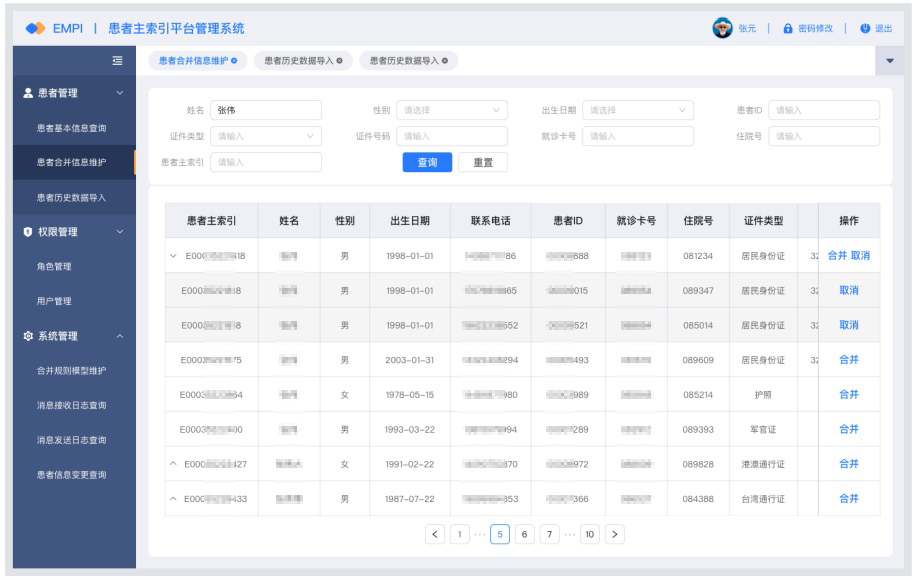The width and height of the screenshot is (916, 580).
Task: Open the 出生日期 dropdown
Action: point(638,110)
